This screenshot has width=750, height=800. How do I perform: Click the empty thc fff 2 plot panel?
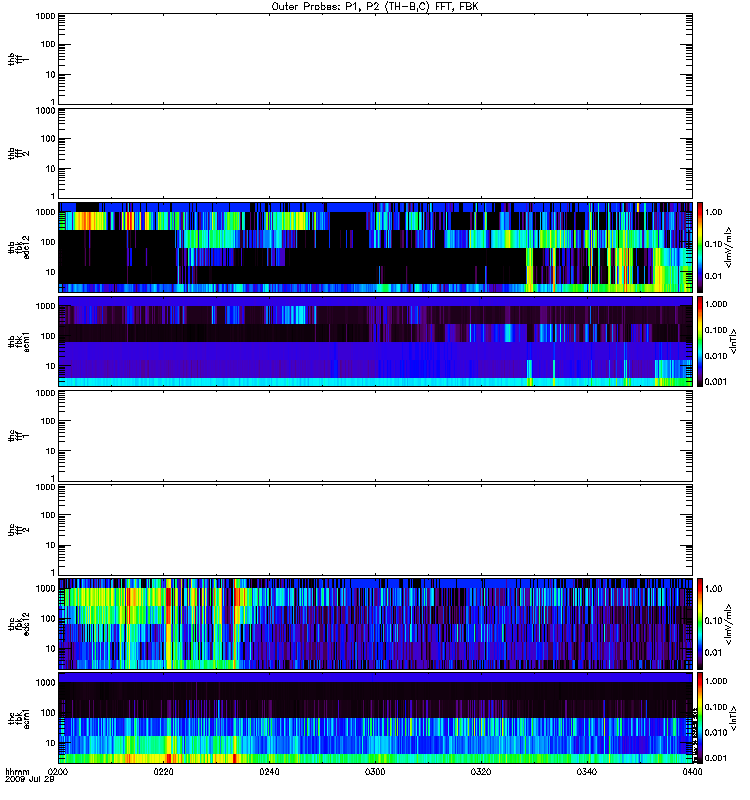(375, 530)
